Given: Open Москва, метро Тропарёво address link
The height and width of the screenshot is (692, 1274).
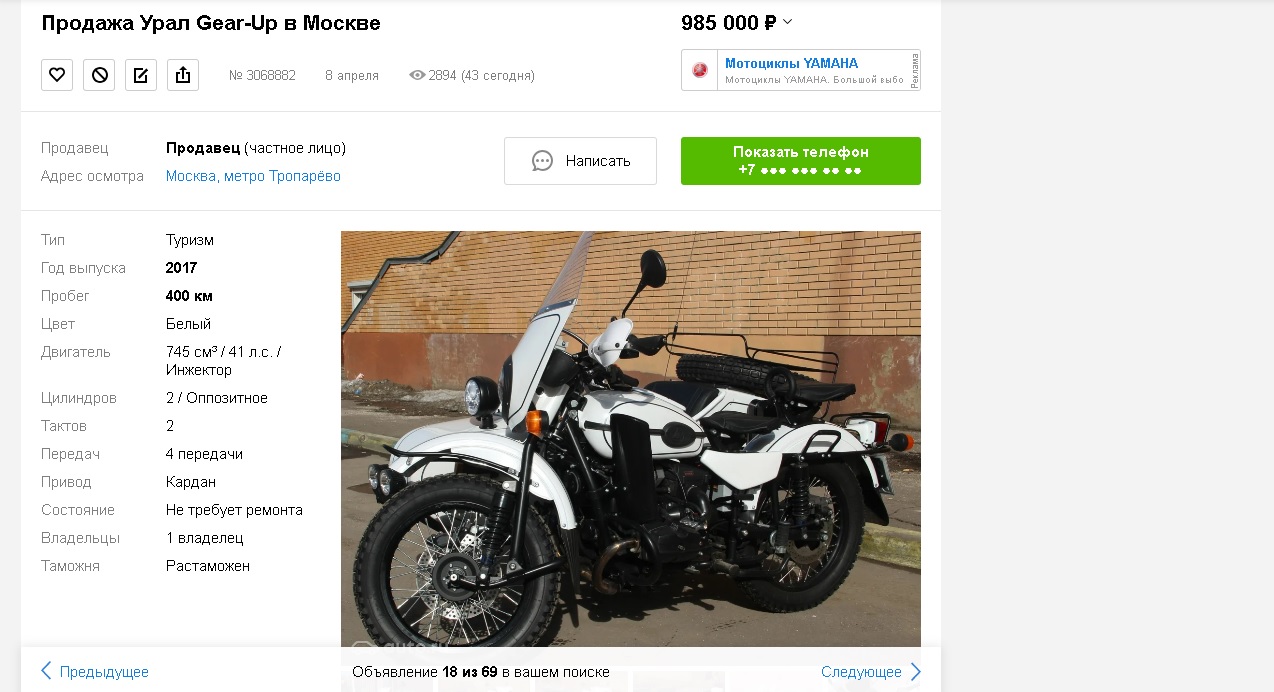Looking at the screenshot, I should (x=253, y=176).
